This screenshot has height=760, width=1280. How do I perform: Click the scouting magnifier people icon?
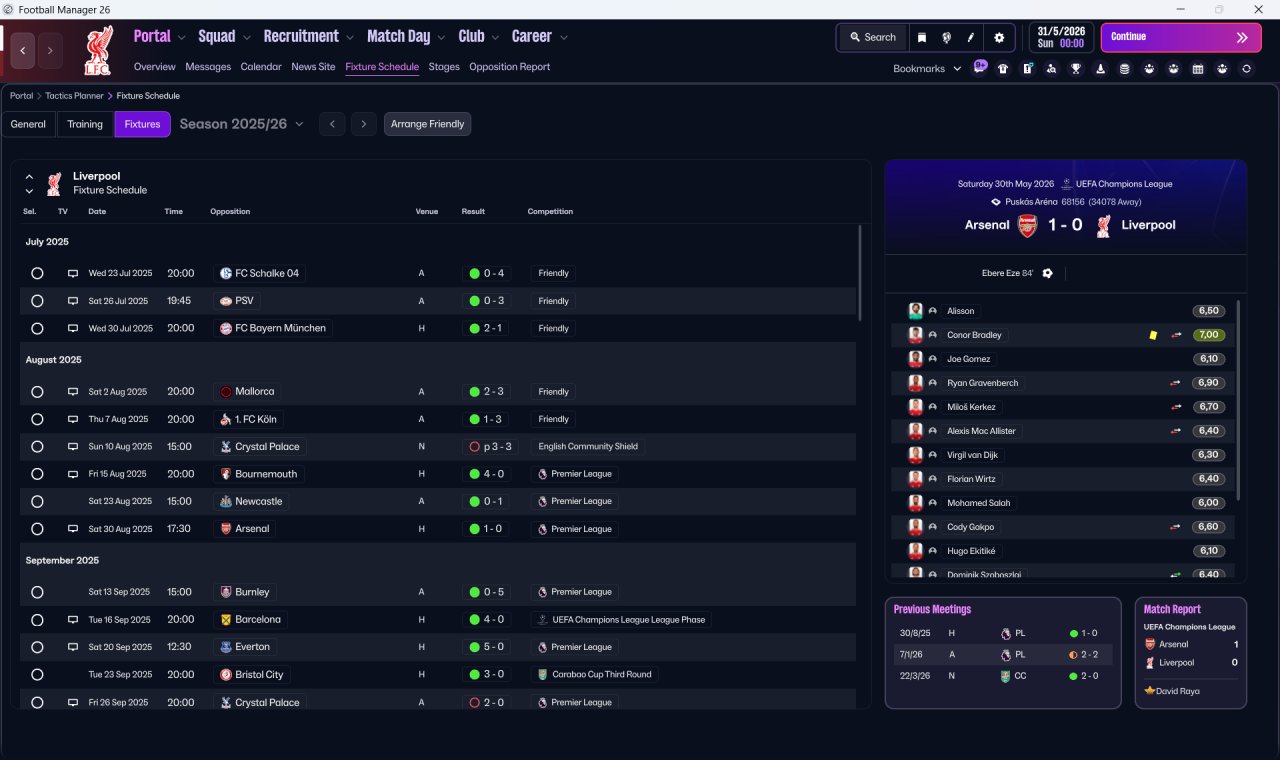(x=1052, y=69)
